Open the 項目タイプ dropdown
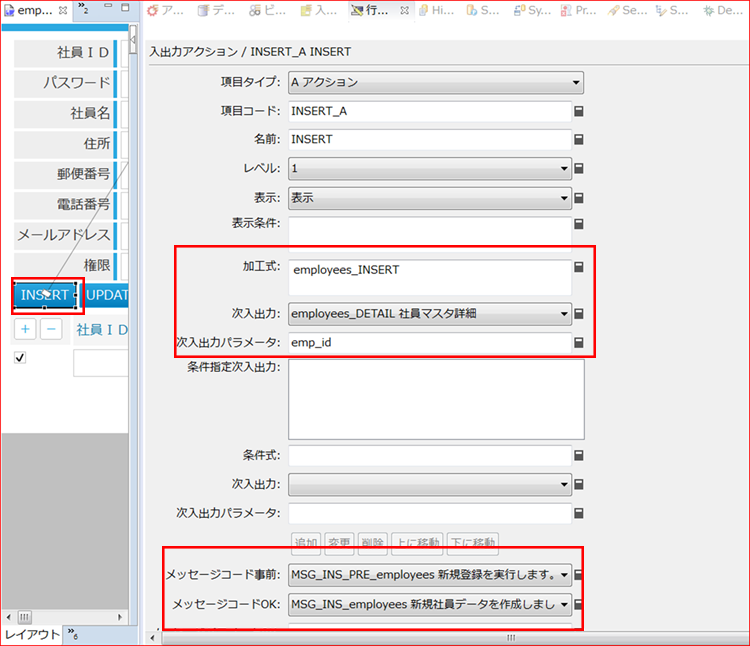750x646 pixels. (x=435, y=82)
